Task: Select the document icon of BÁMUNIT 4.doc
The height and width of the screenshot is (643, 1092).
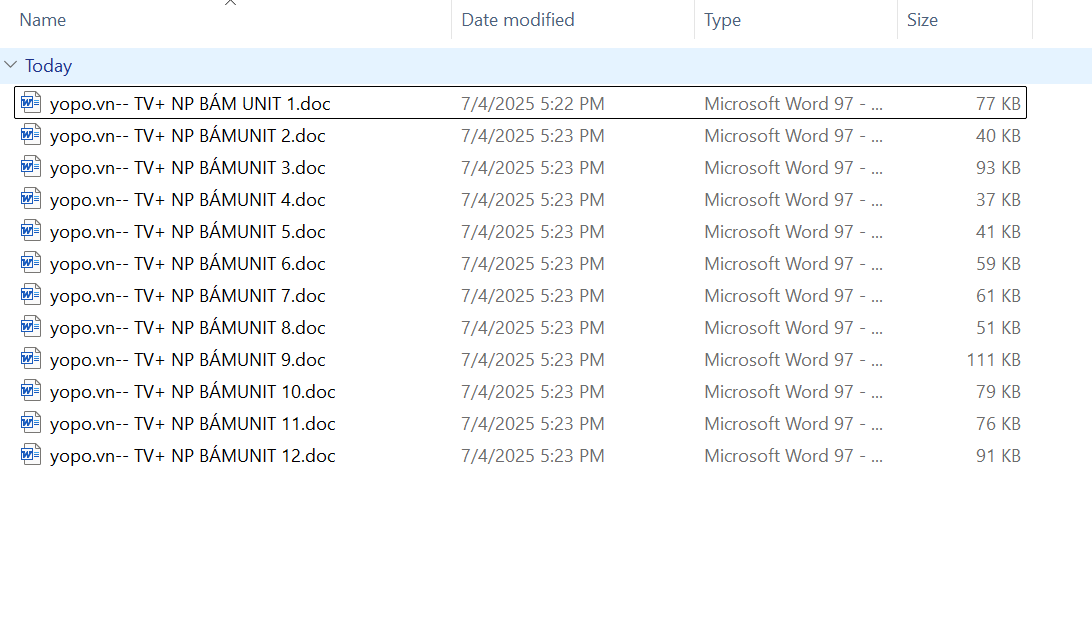Action: coord(31,199)
